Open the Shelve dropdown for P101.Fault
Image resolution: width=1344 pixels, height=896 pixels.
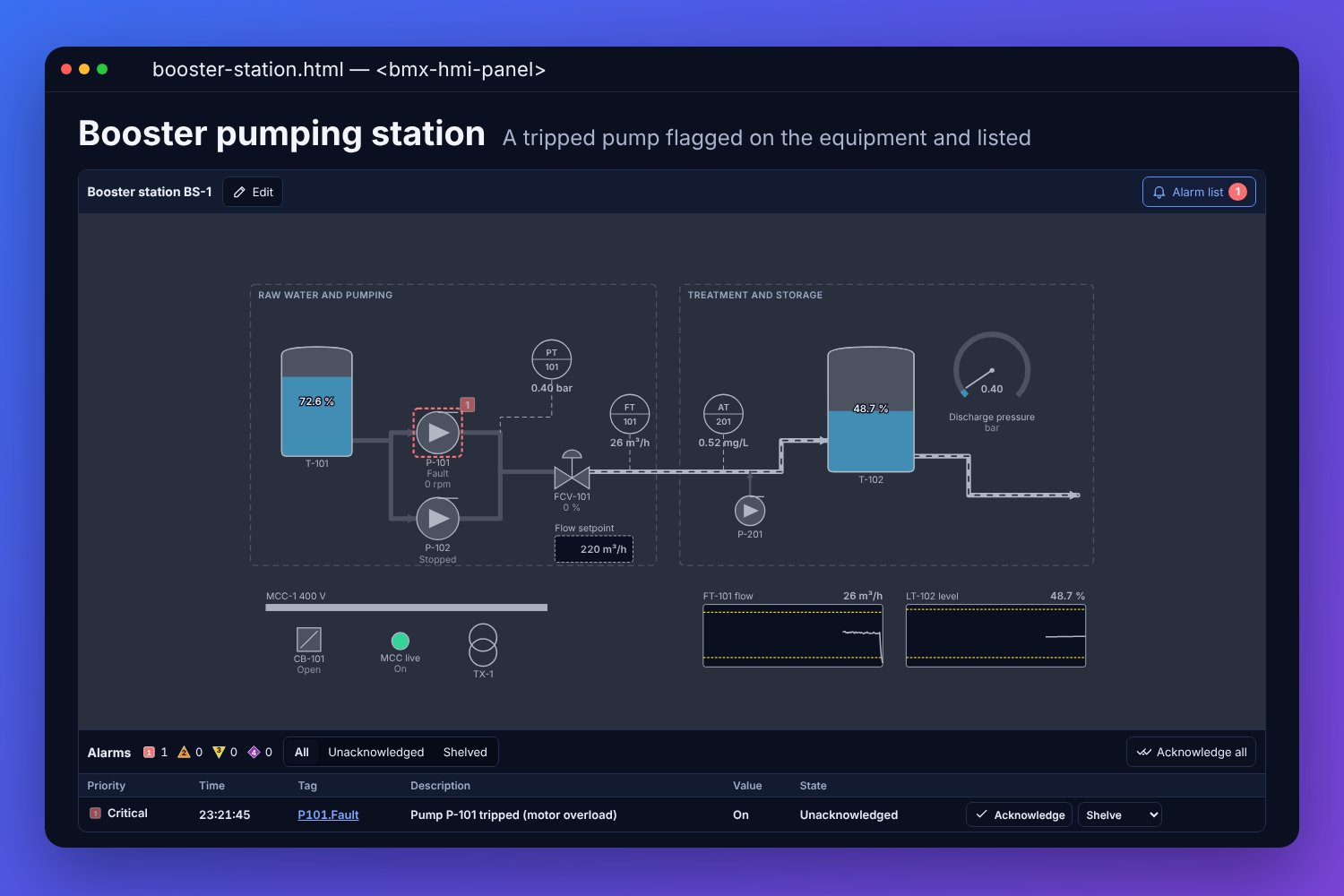[1120, 814]
